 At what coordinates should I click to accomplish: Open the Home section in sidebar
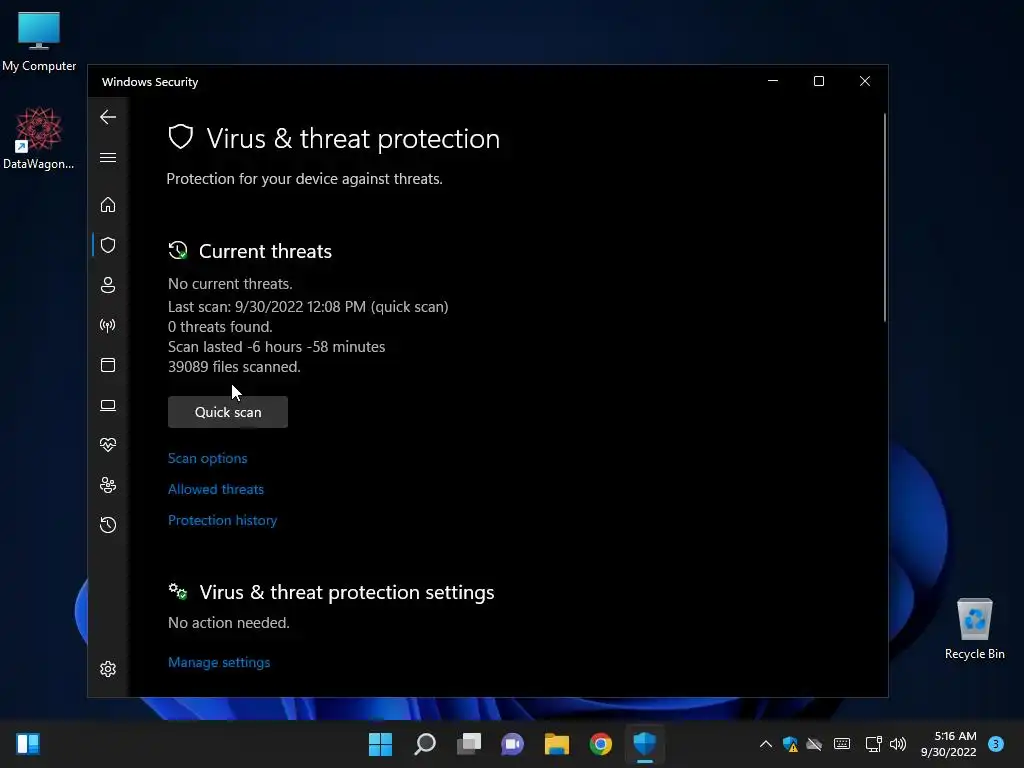pos(108,205)
